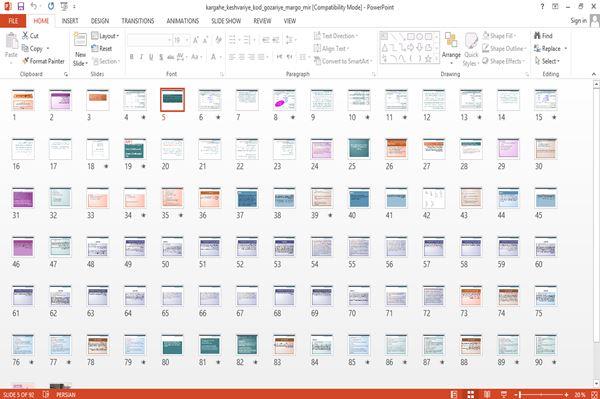Reset the slide with the Reset button
600x399 pixels.
click(x=102, y=49)
